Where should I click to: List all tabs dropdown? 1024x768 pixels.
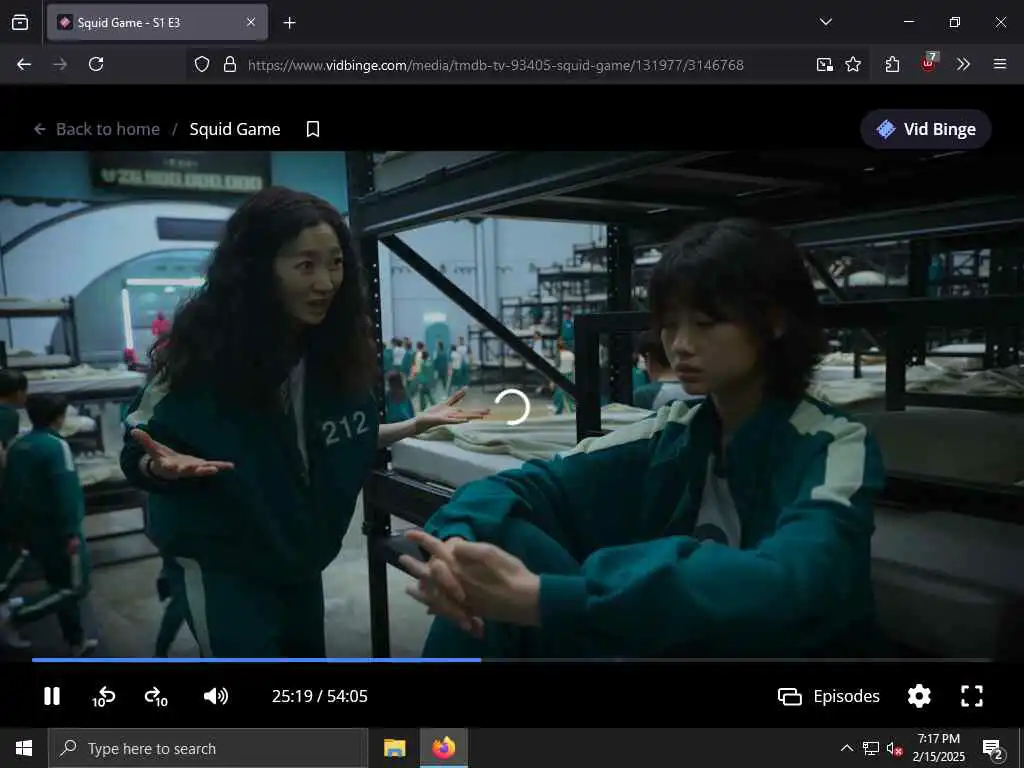[x=825, y=22]
